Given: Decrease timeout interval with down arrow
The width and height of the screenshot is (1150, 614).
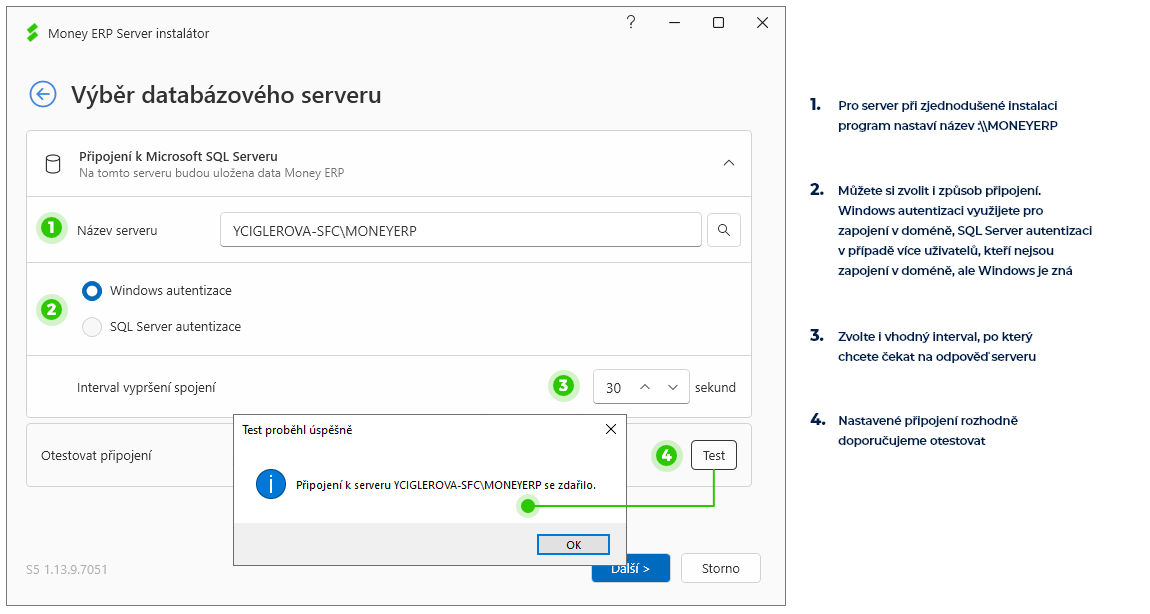Looking at the screenshot, I should pyautogui.click(x=673, y=387).
